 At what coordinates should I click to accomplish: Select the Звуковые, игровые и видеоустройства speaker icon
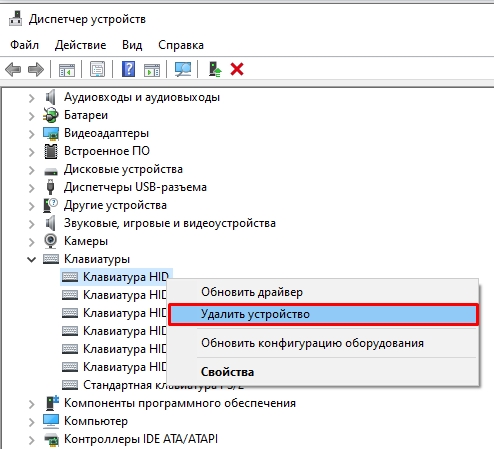(51, 223)
